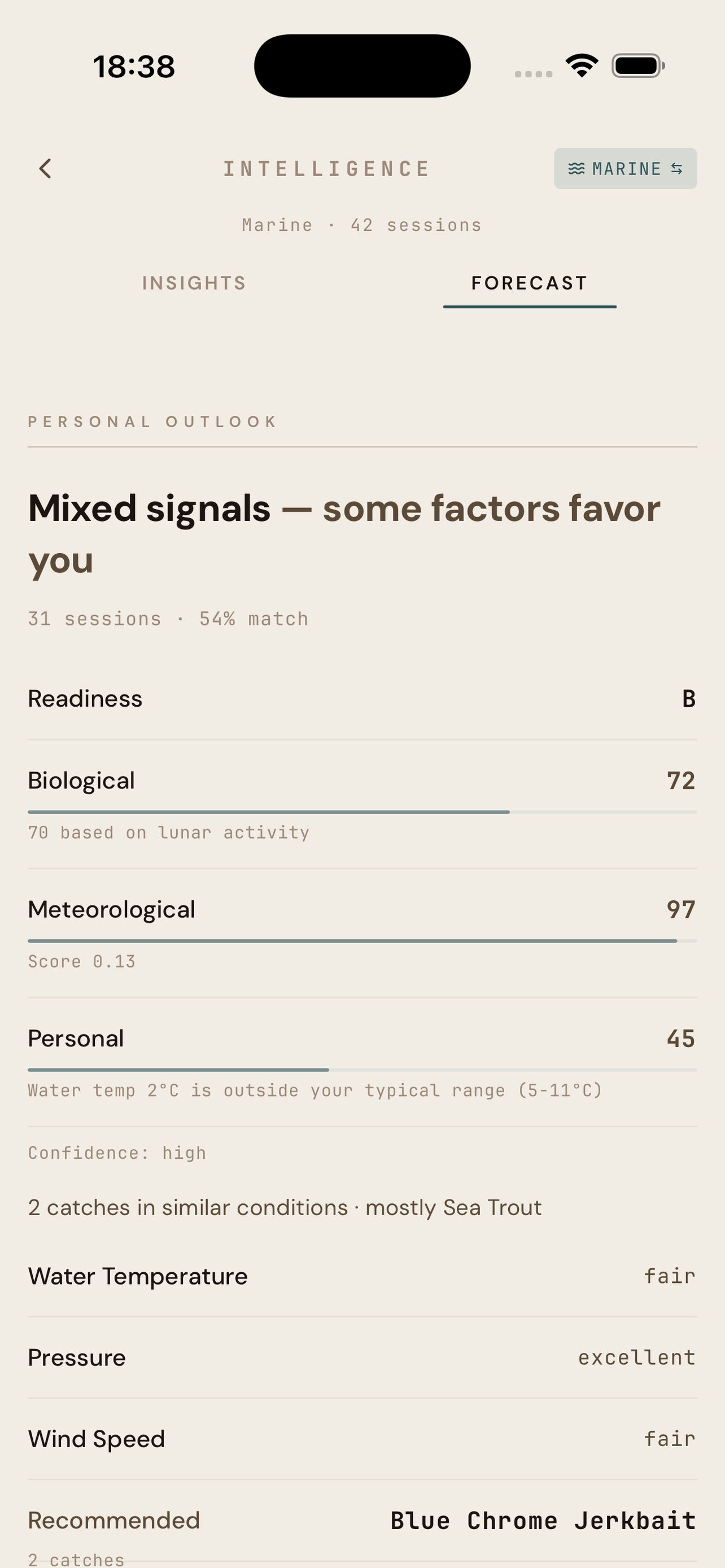Tap the back chevron icon
Viewport: 725px width, 1568px height.
(x=46, y=169)
